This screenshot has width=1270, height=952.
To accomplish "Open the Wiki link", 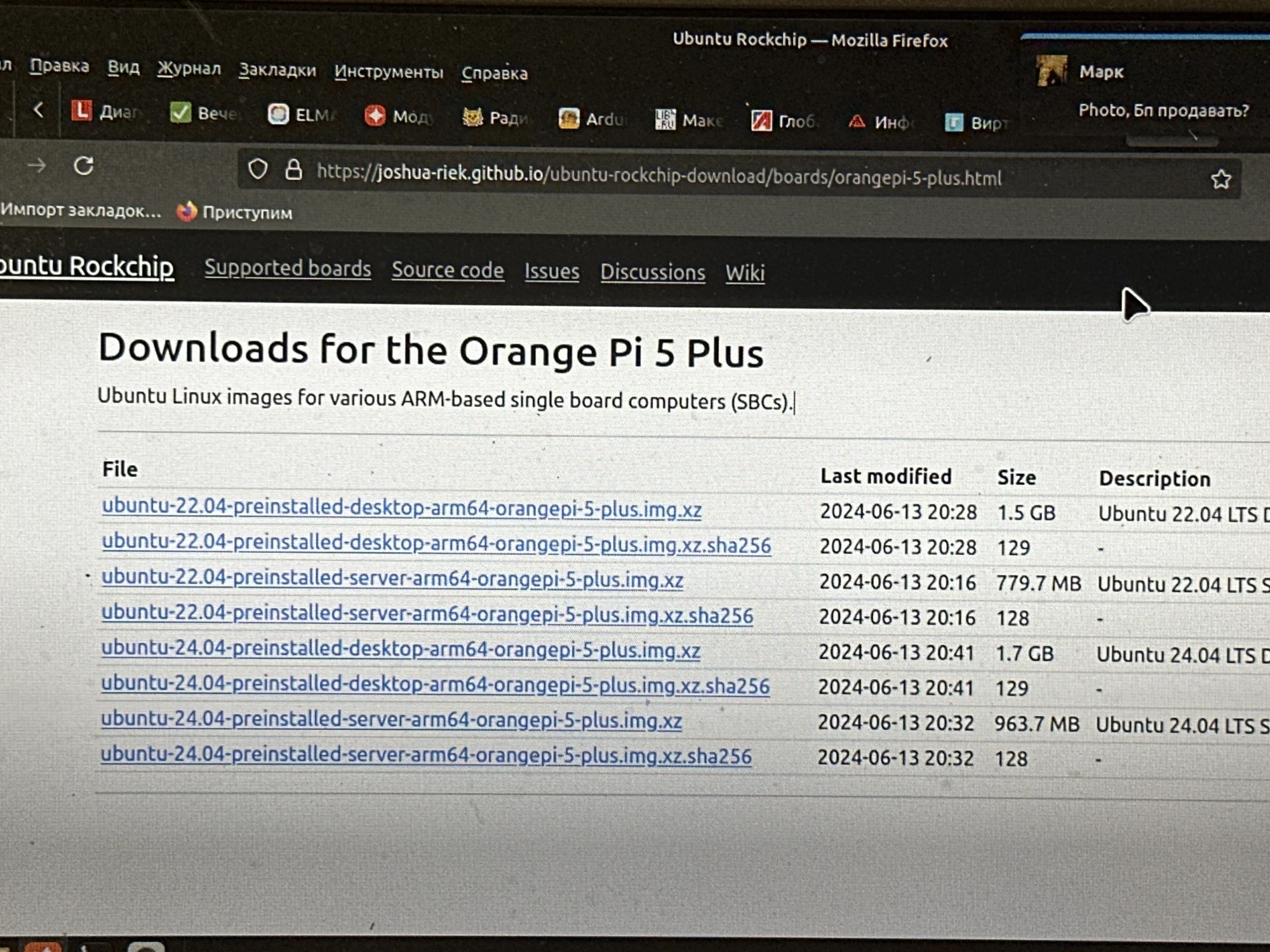I will 745,273.
